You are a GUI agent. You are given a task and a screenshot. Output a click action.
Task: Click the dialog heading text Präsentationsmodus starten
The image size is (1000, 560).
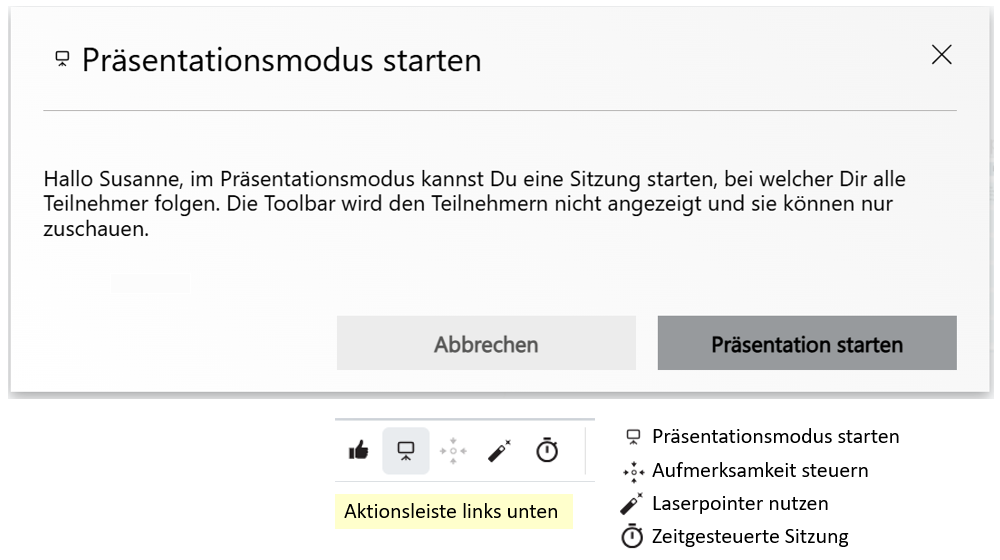pyautogui.click(x=281, y=60)
